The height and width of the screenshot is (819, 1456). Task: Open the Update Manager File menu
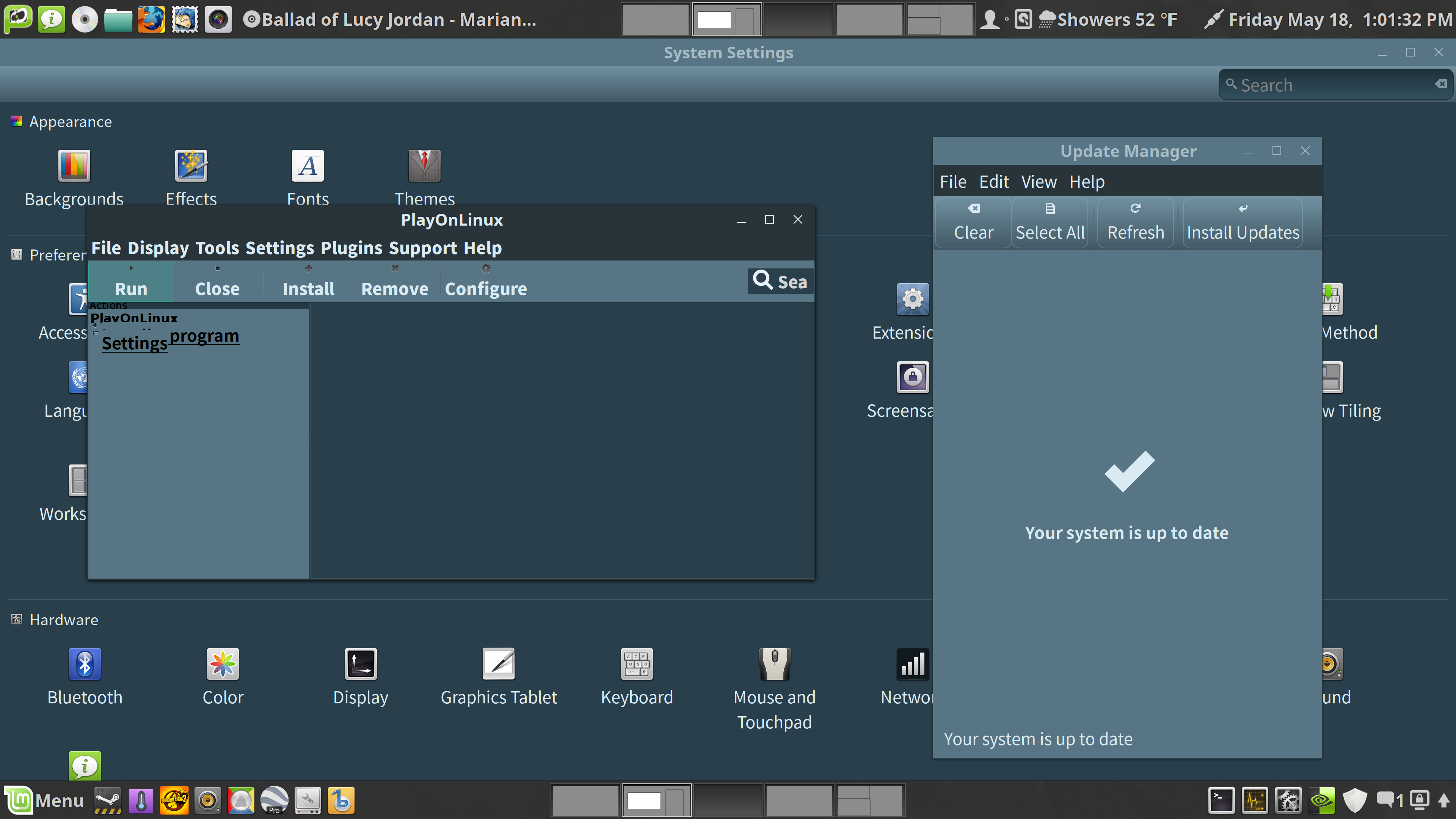tap(953, 182)
